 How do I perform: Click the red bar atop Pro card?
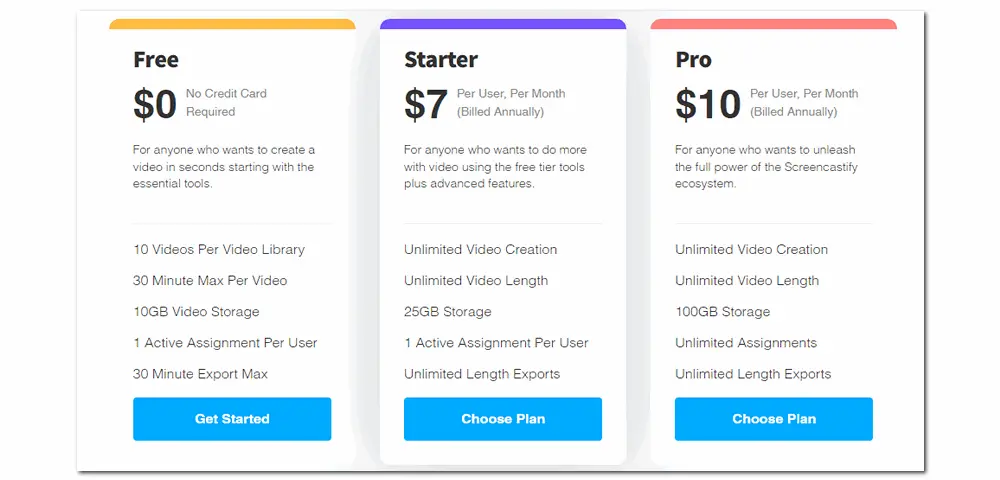(x=774, y=24)
